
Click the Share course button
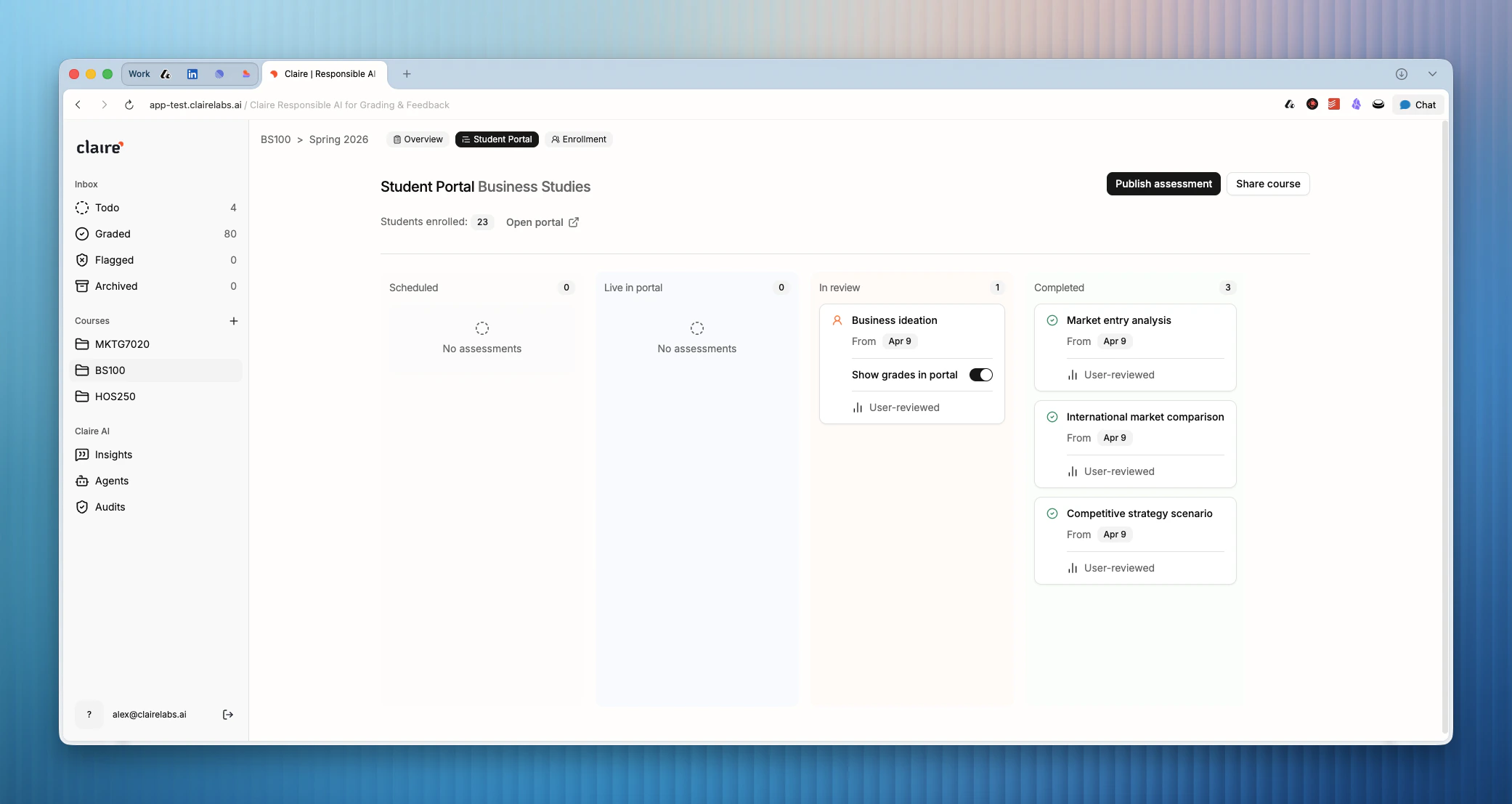point(1268,184)
